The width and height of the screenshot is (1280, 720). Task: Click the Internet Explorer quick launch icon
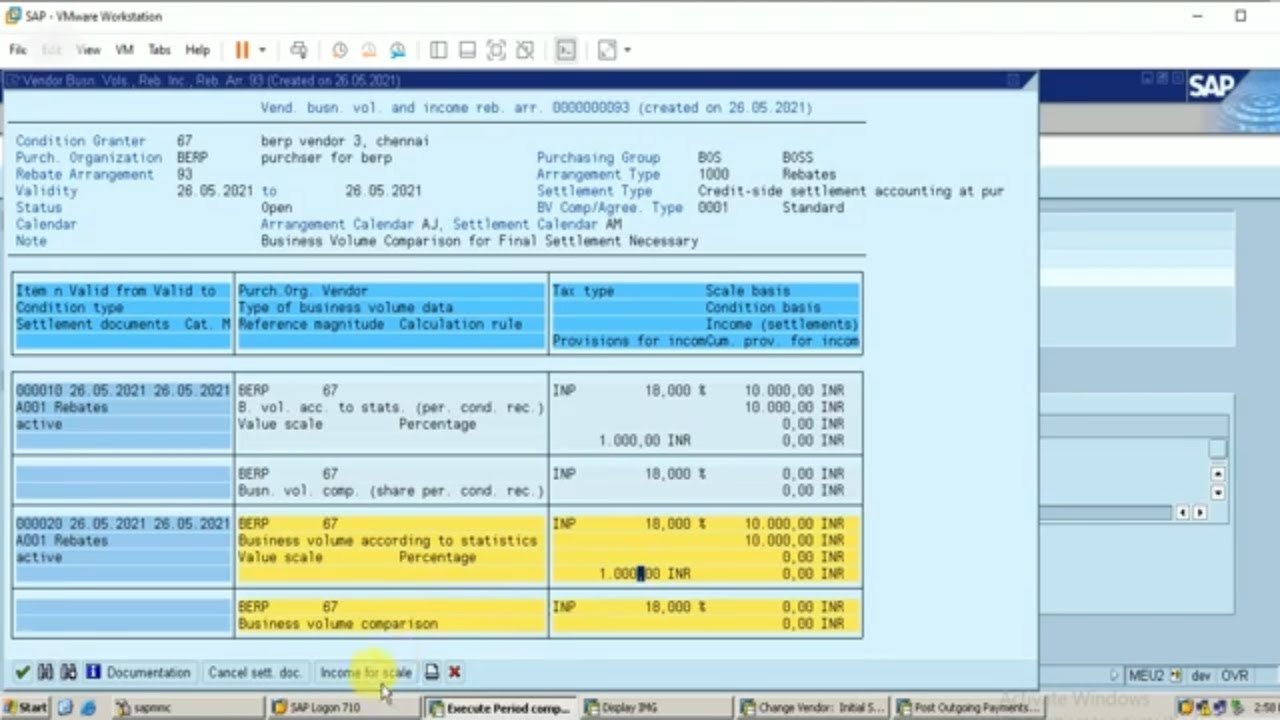click(88, 707)
